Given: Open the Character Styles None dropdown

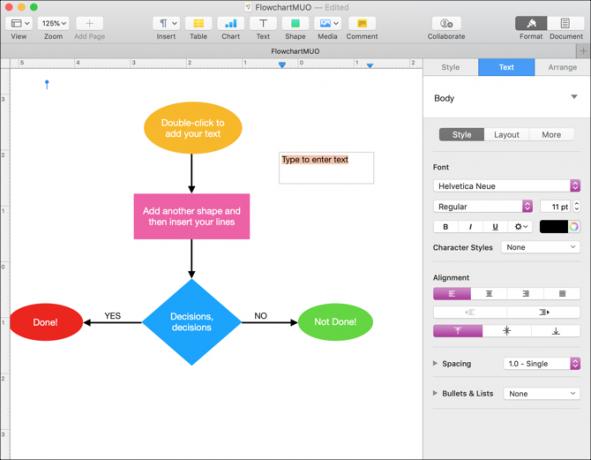Looking at the screenshot, I should click(540, 247).
